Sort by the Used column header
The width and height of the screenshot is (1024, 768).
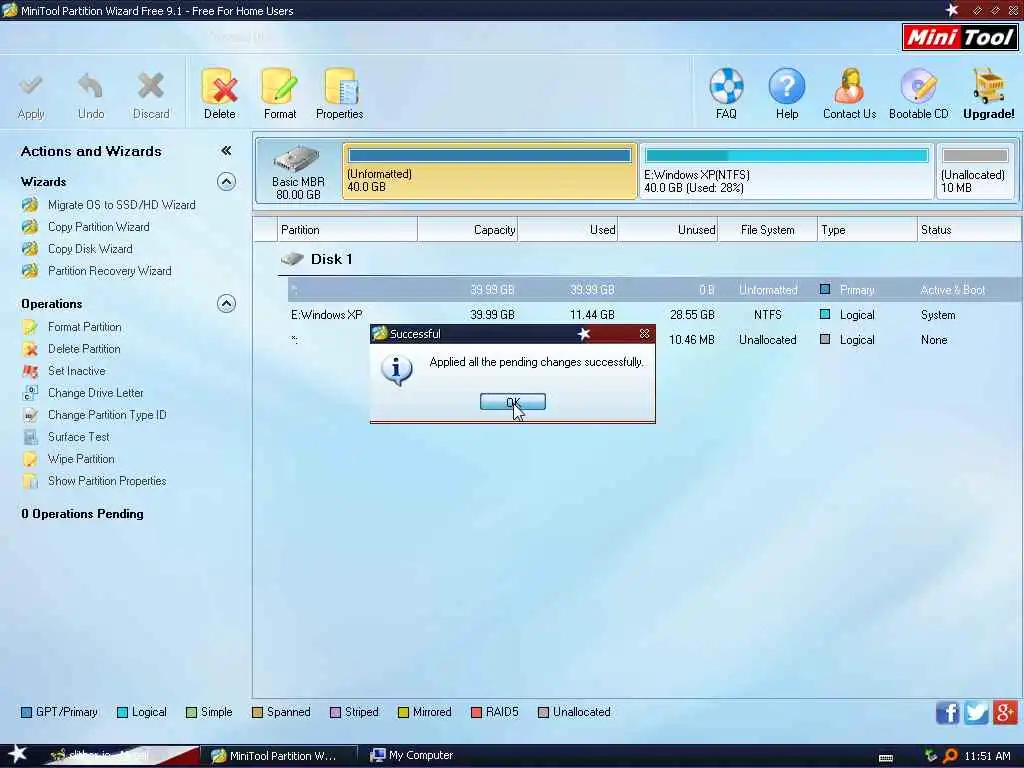click(568, 230)
